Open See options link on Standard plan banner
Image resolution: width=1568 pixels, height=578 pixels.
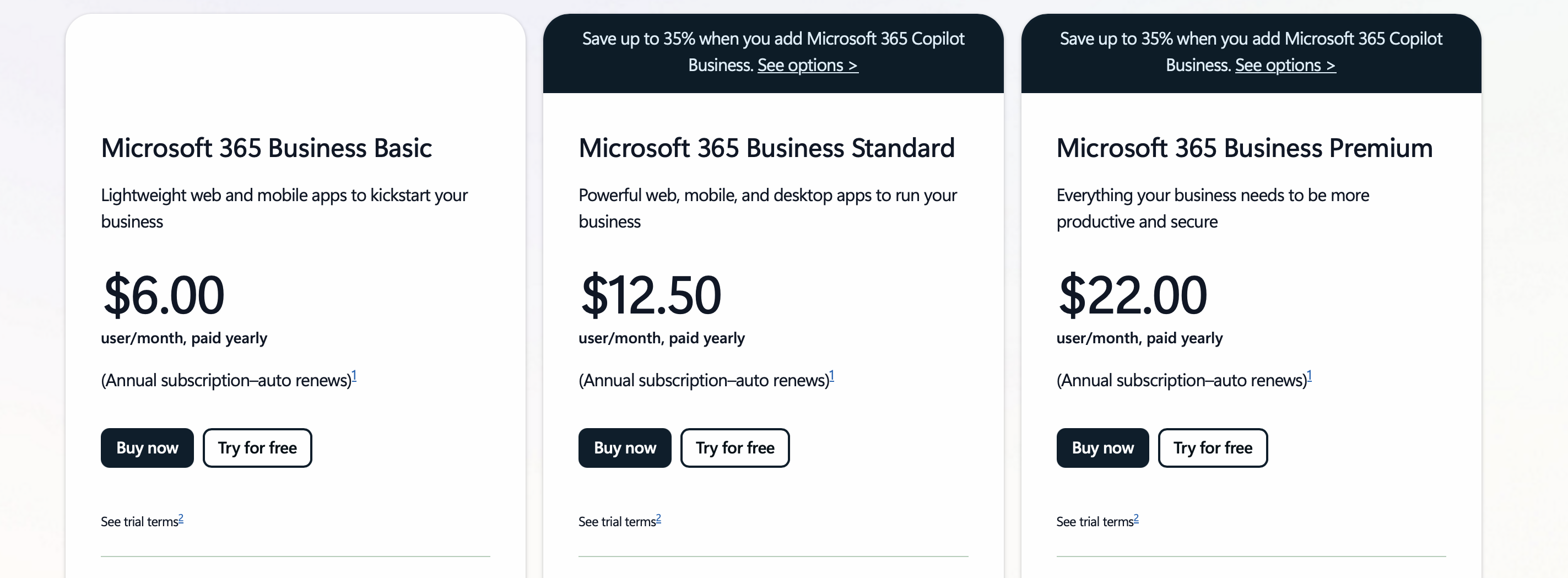808,65
